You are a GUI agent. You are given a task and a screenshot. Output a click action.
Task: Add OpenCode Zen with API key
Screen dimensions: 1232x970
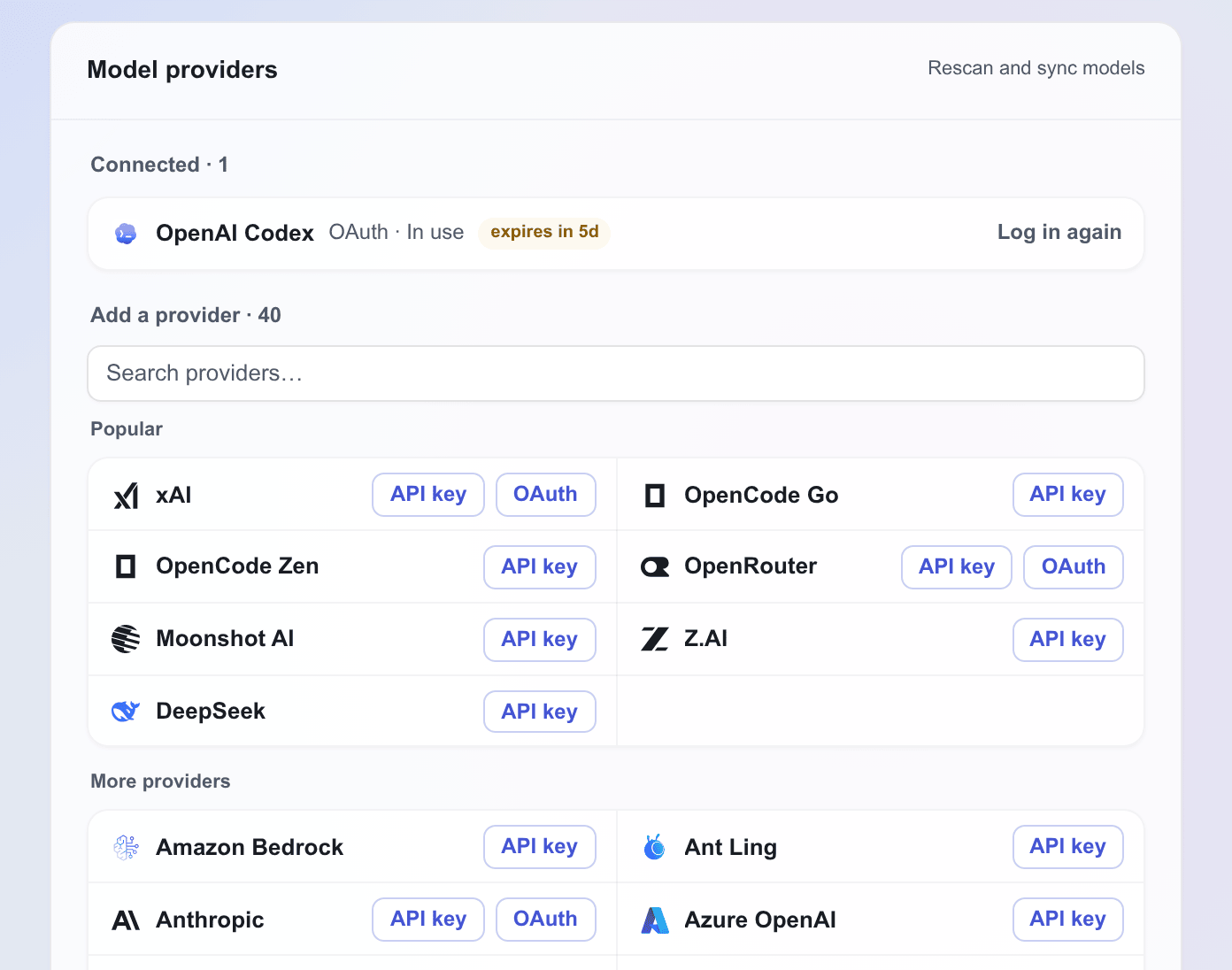540,567
